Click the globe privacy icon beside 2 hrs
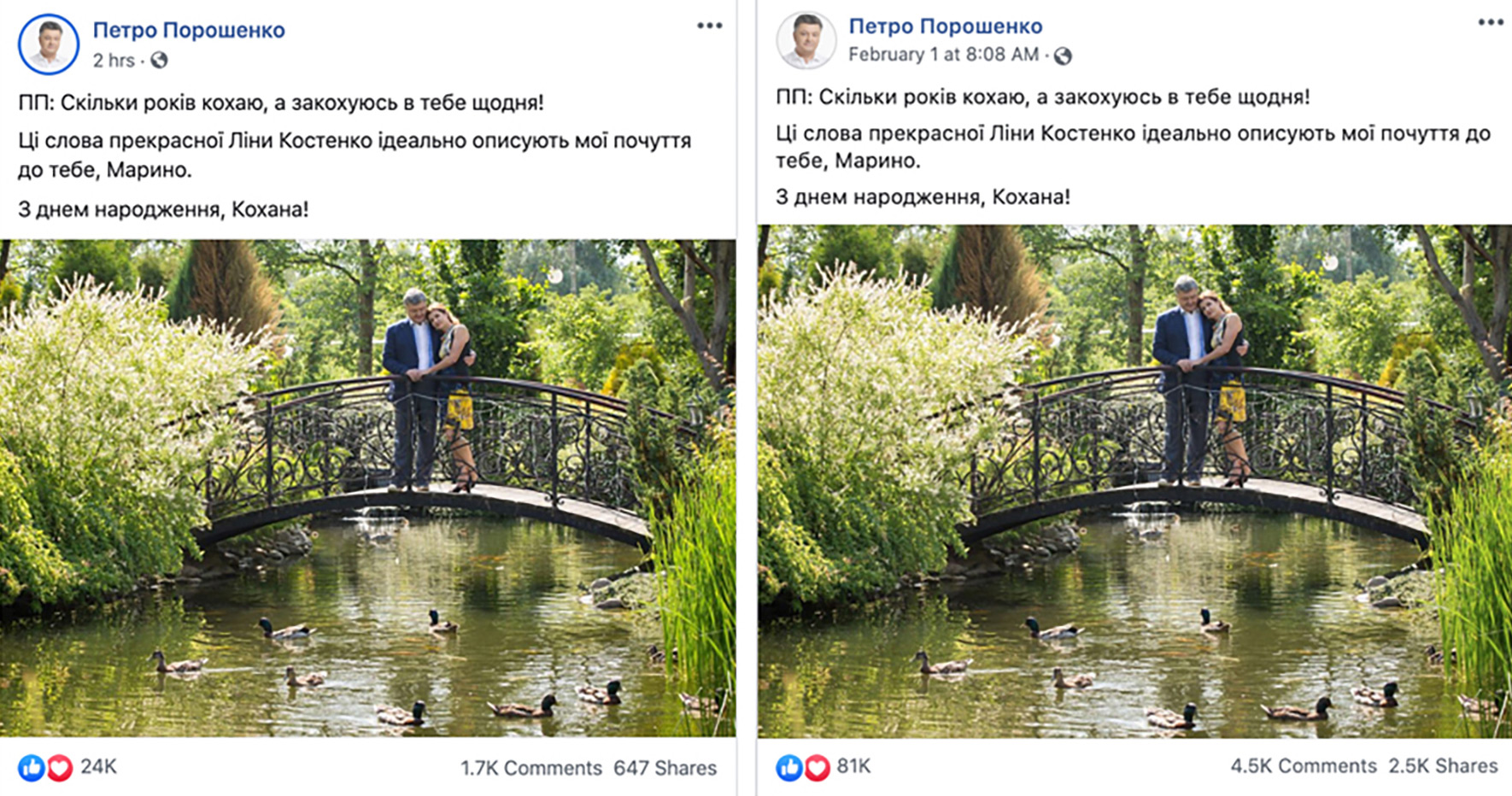1512x796 pixels. pyautogui.click(x=159, y=61)
